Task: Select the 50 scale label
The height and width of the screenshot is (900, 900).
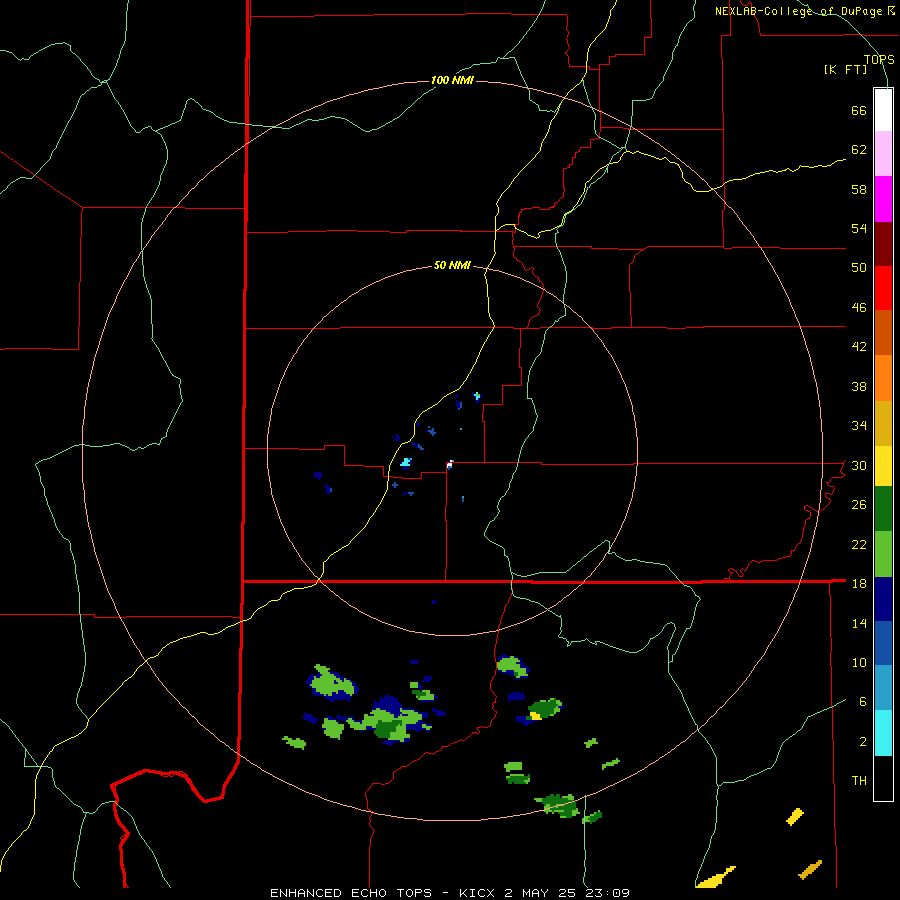Action: (859, 267)
